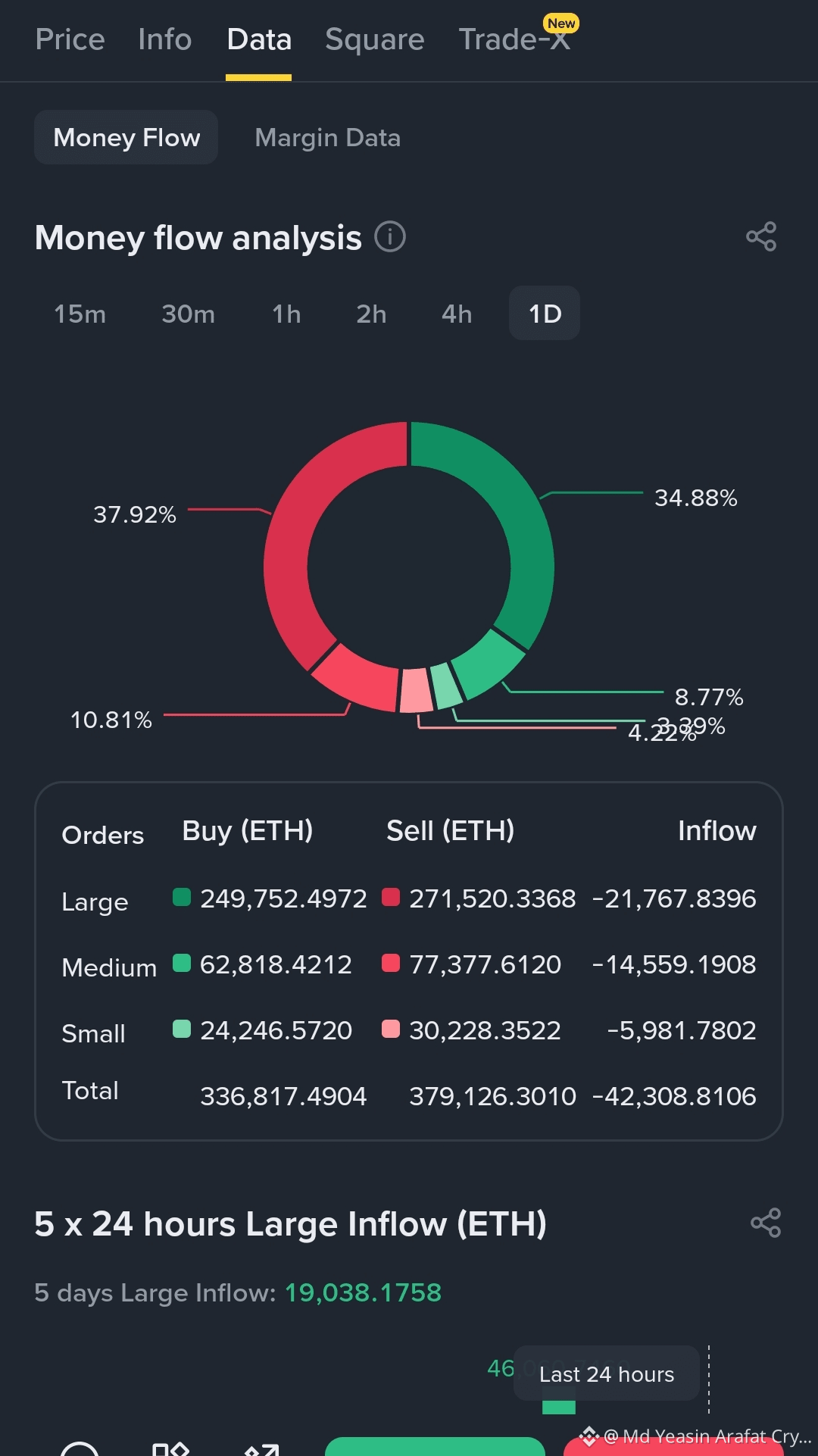818x1456 pixels.
Task: Share the Money flow analysis chart
Action: point(761,236)
